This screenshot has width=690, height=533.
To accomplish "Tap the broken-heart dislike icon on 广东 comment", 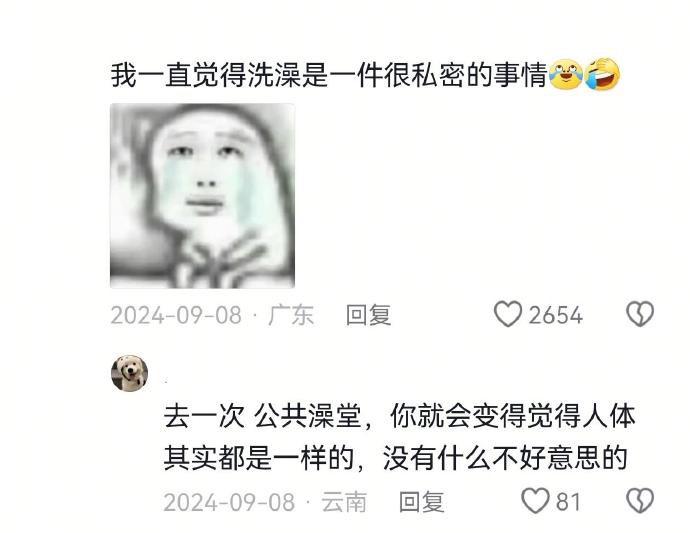I will coord(640,314).
